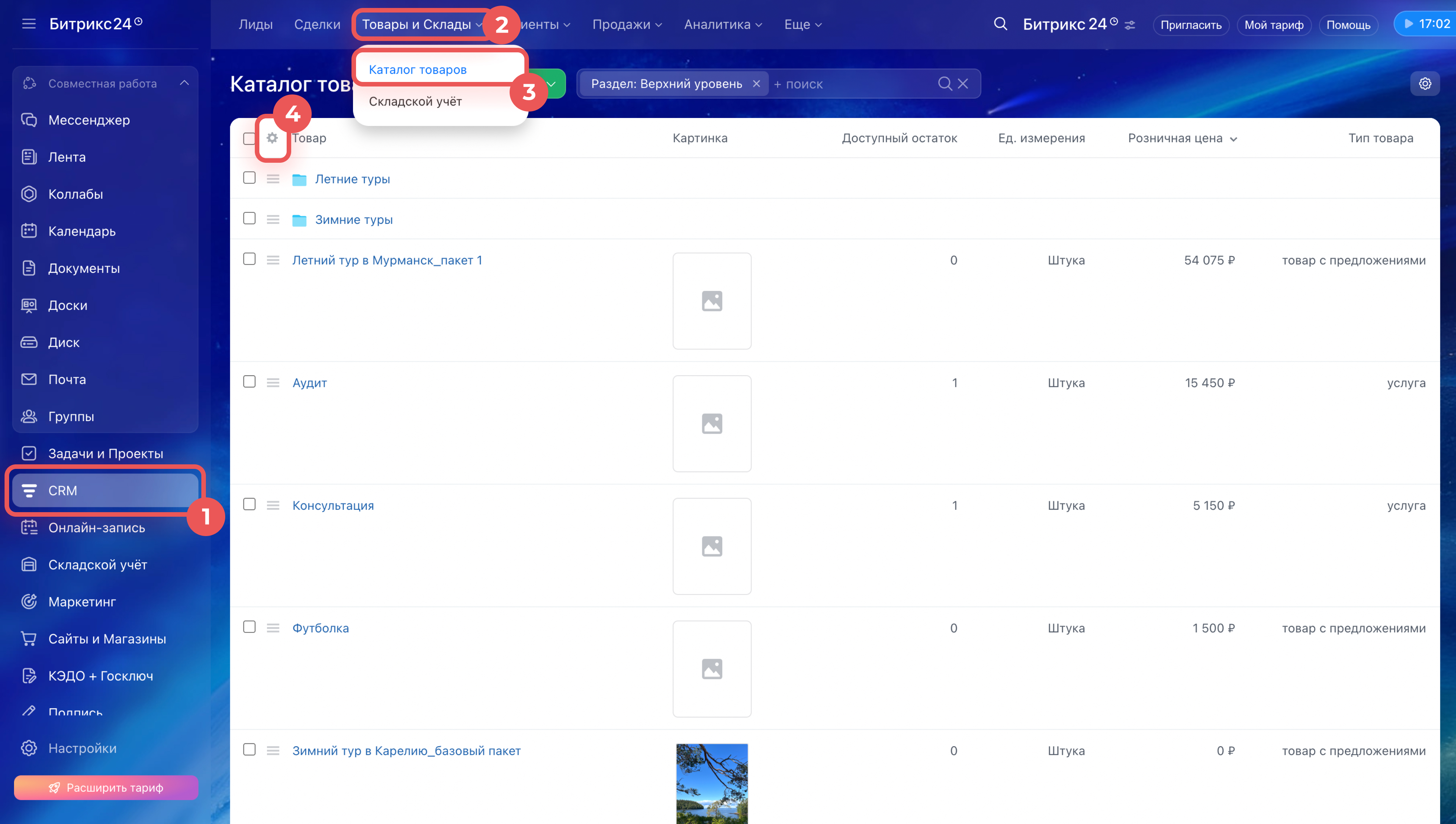Toggle the select-all checkbox in header
The height and width of the screenshot is (824, 1456).
tap(249, 138)
